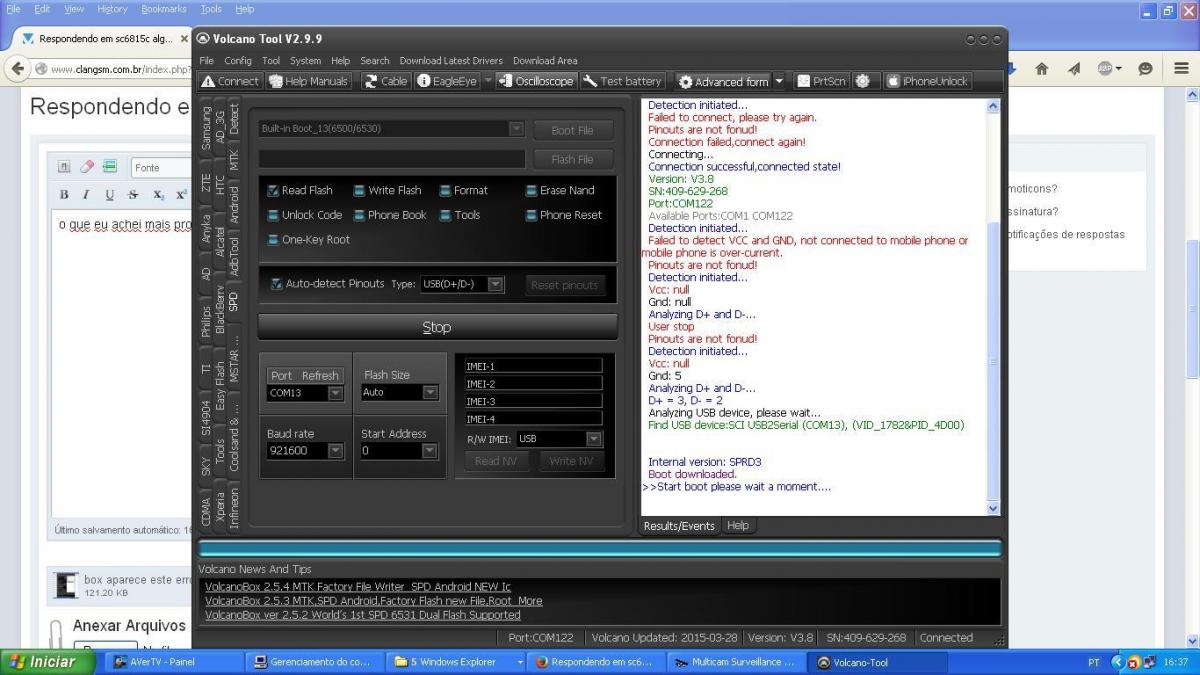The width and height of the screenshot is (1200, 675).
Task: Click the Stop button
Action: pyautogui.click(x=437, y=327)
